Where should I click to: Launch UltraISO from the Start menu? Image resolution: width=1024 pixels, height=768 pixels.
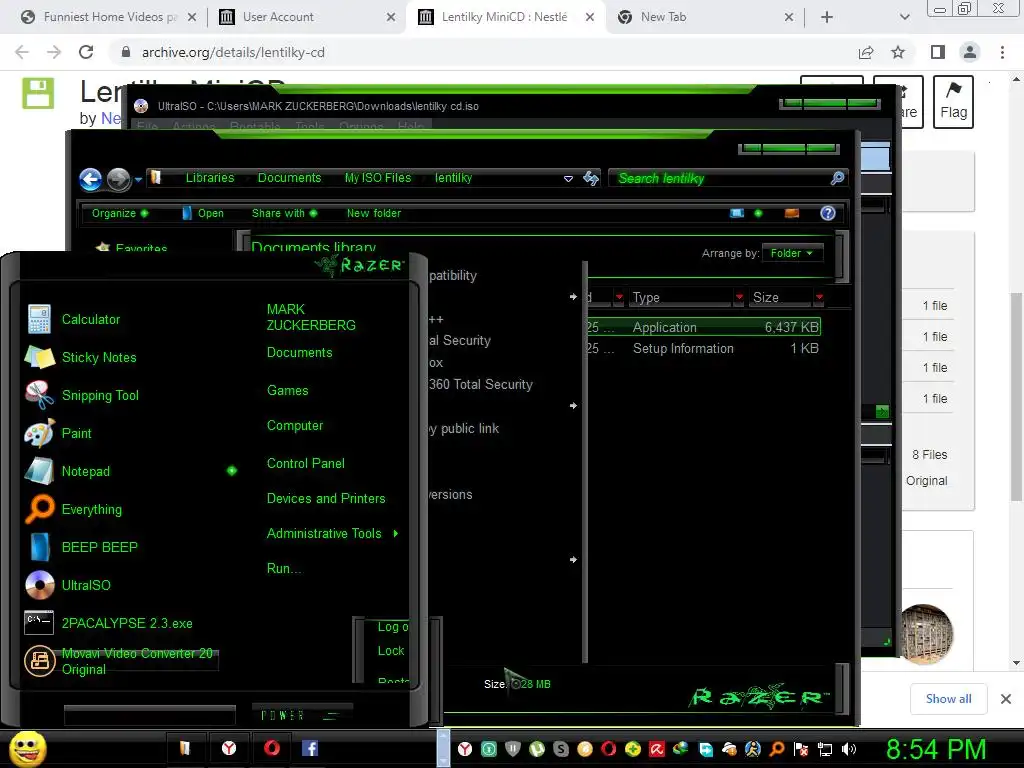[85, 584]
